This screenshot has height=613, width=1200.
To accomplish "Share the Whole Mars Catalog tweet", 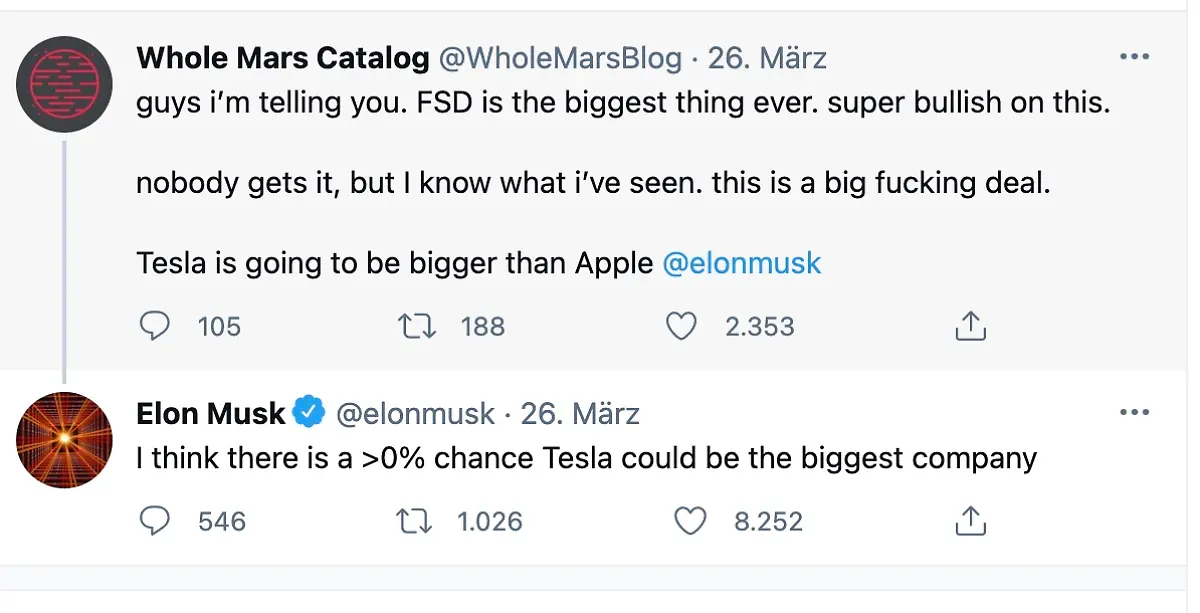I will point(971,326).
